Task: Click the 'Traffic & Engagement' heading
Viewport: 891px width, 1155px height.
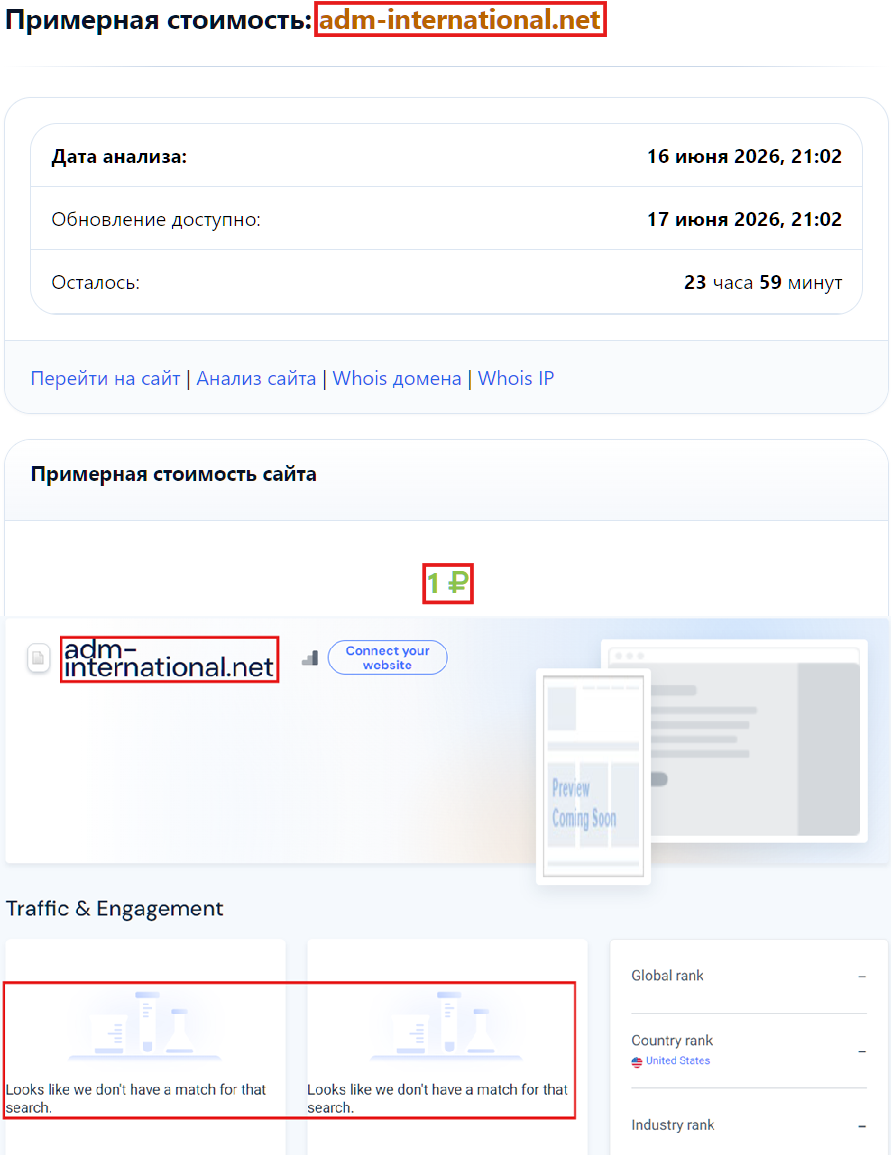Action: click(x=114, y=908)
